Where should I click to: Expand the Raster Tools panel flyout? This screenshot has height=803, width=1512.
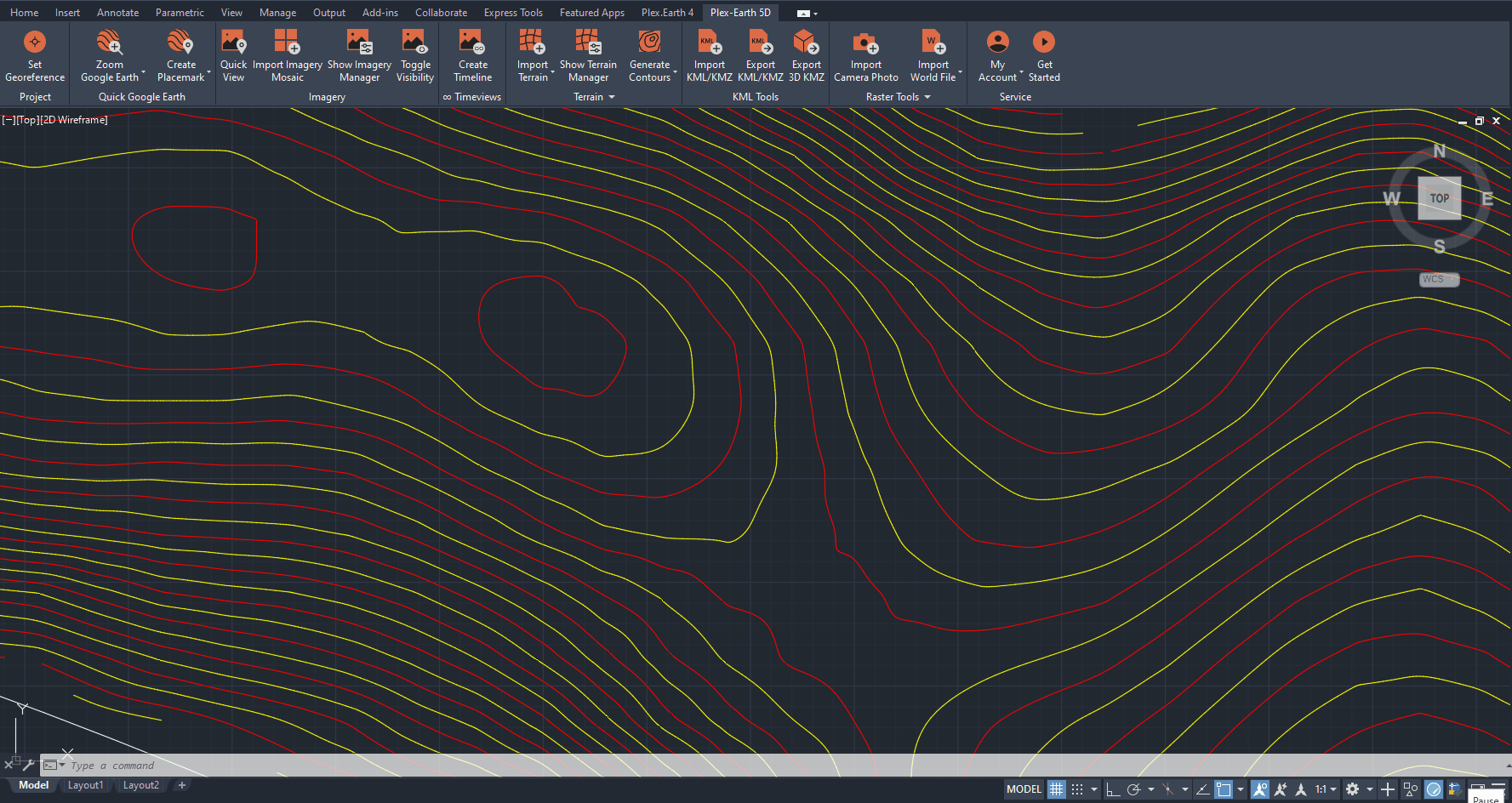coord(927,97)
